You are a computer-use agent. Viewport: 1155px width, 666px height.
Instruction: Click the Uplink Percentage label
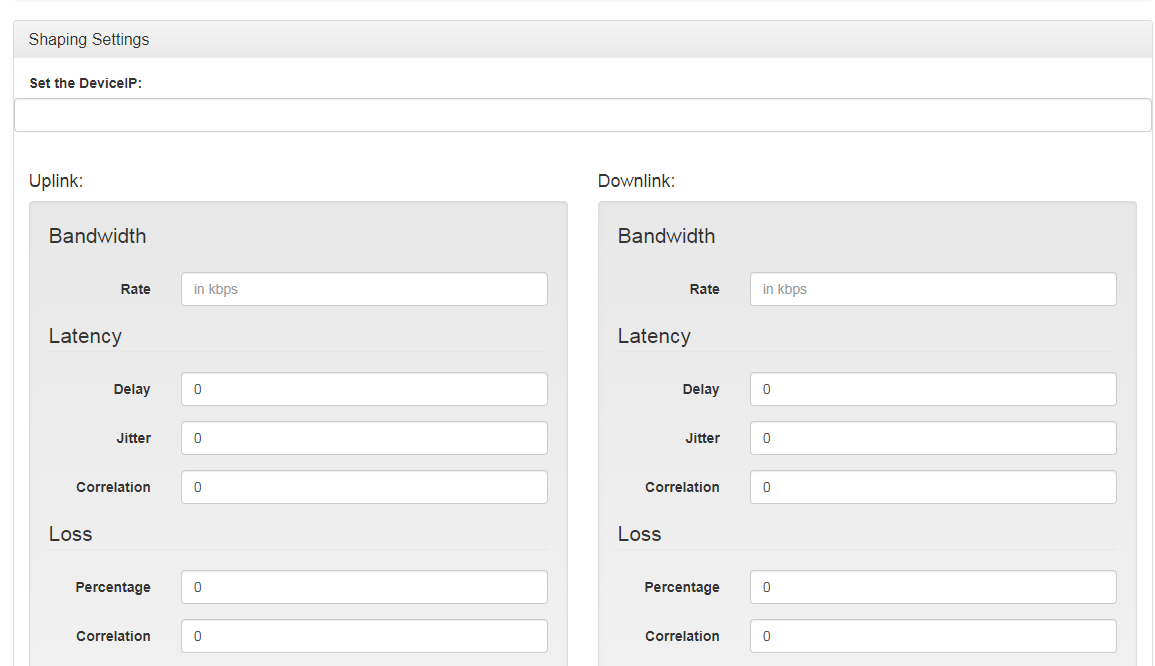coord(113,587)
